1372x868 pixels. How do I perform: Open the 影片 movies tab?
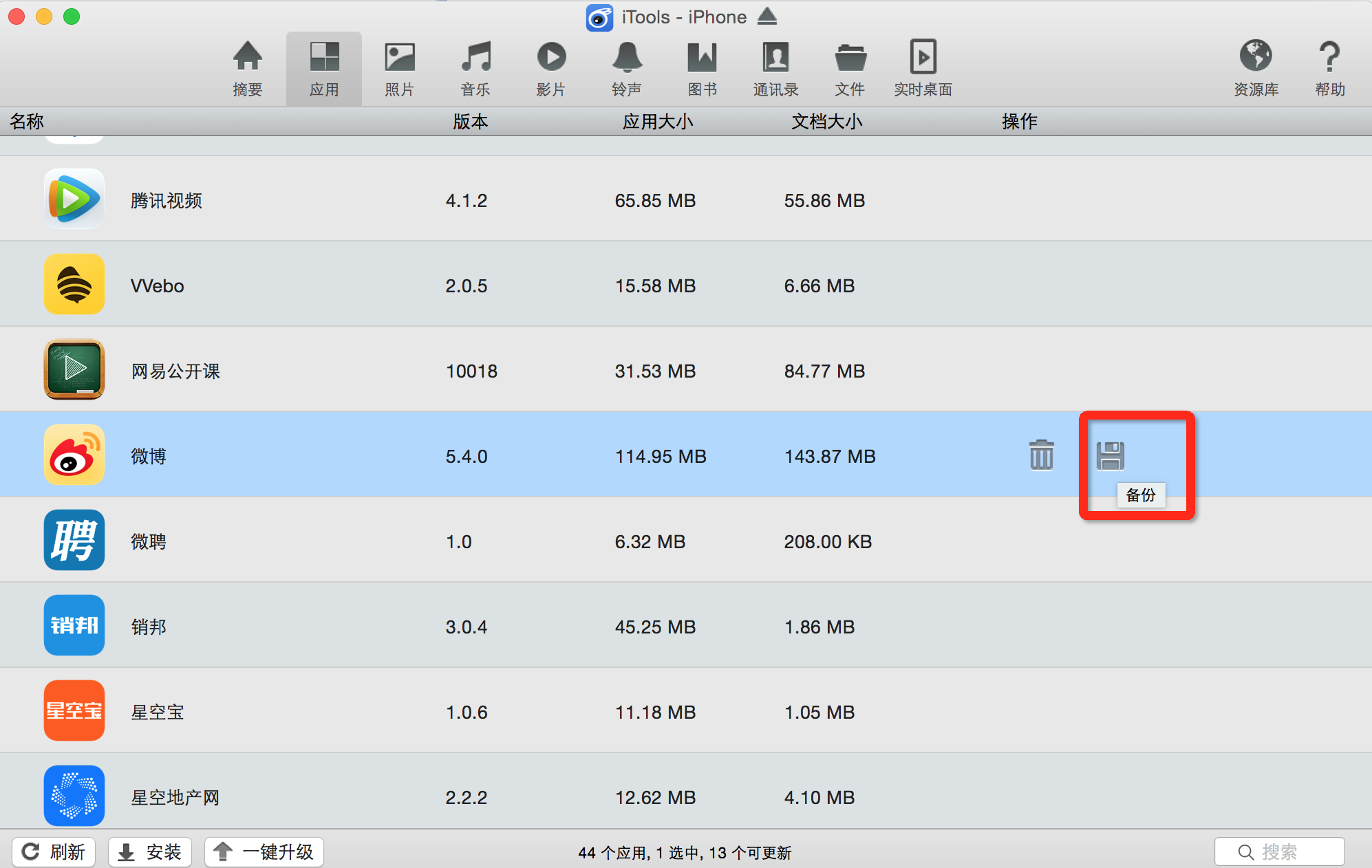551,69
